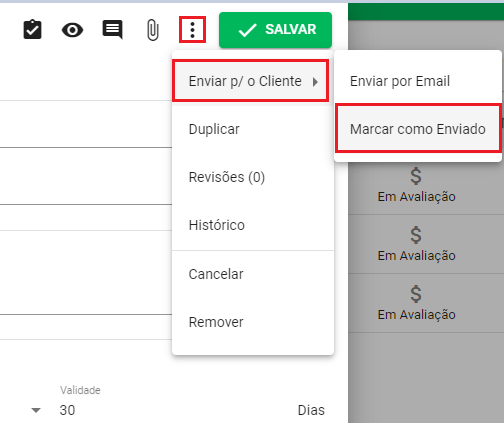Select Marcar como Enviado option
Viewport: 504px width, 423px height.
coord(418,129)
